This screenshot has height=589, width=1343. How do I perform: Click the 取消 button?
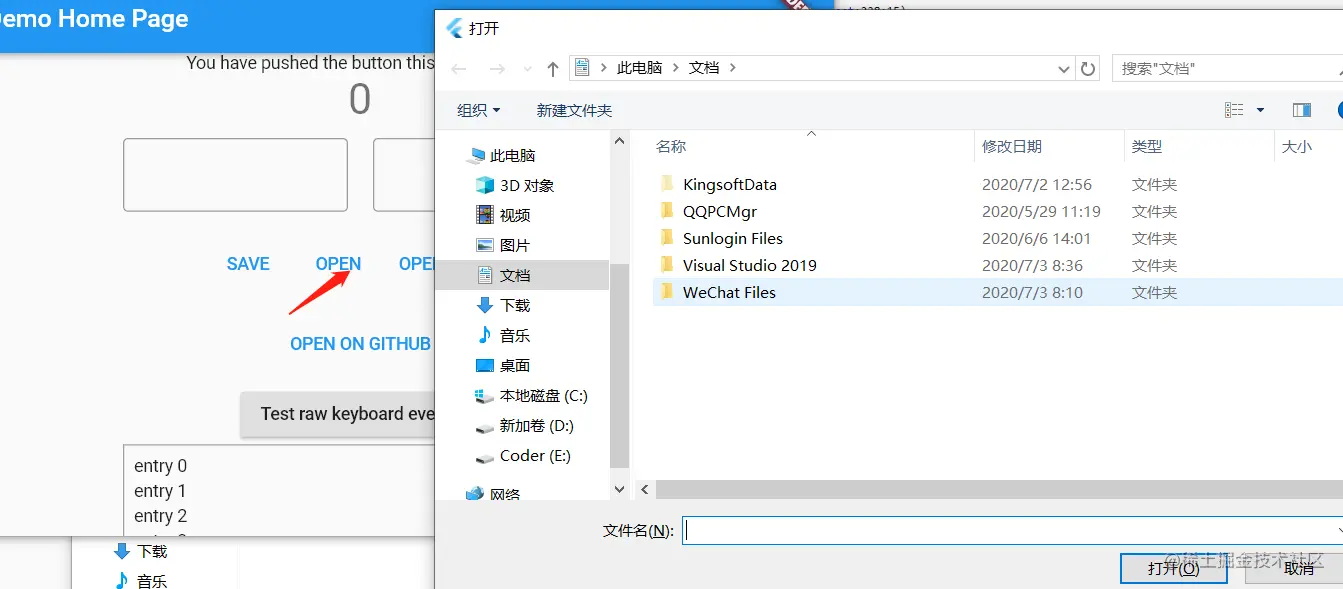click(1296, 568)
